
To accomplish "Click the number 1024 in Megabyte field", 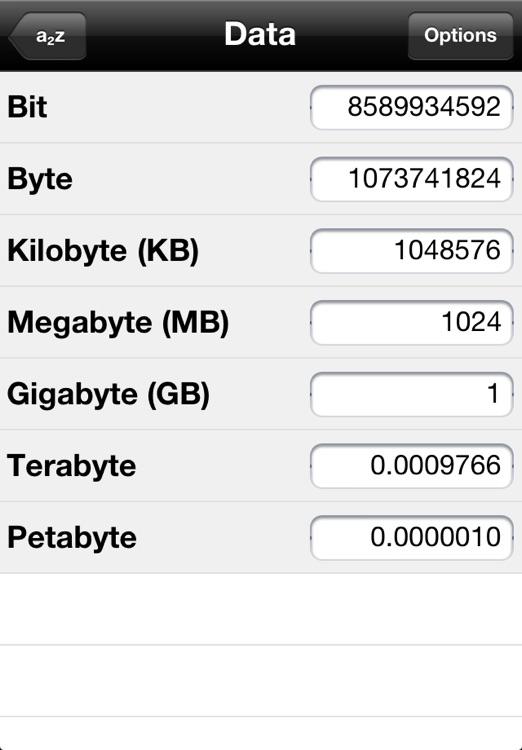I will 471,322.
